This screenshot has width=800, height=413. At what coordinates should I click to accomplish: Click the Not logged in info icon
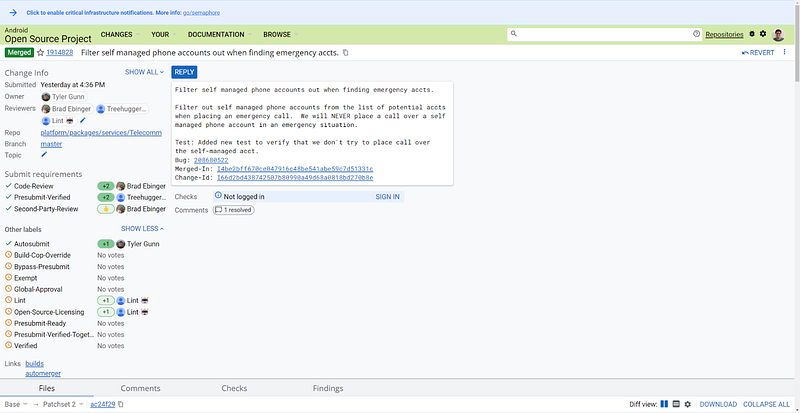coord(218,196)
